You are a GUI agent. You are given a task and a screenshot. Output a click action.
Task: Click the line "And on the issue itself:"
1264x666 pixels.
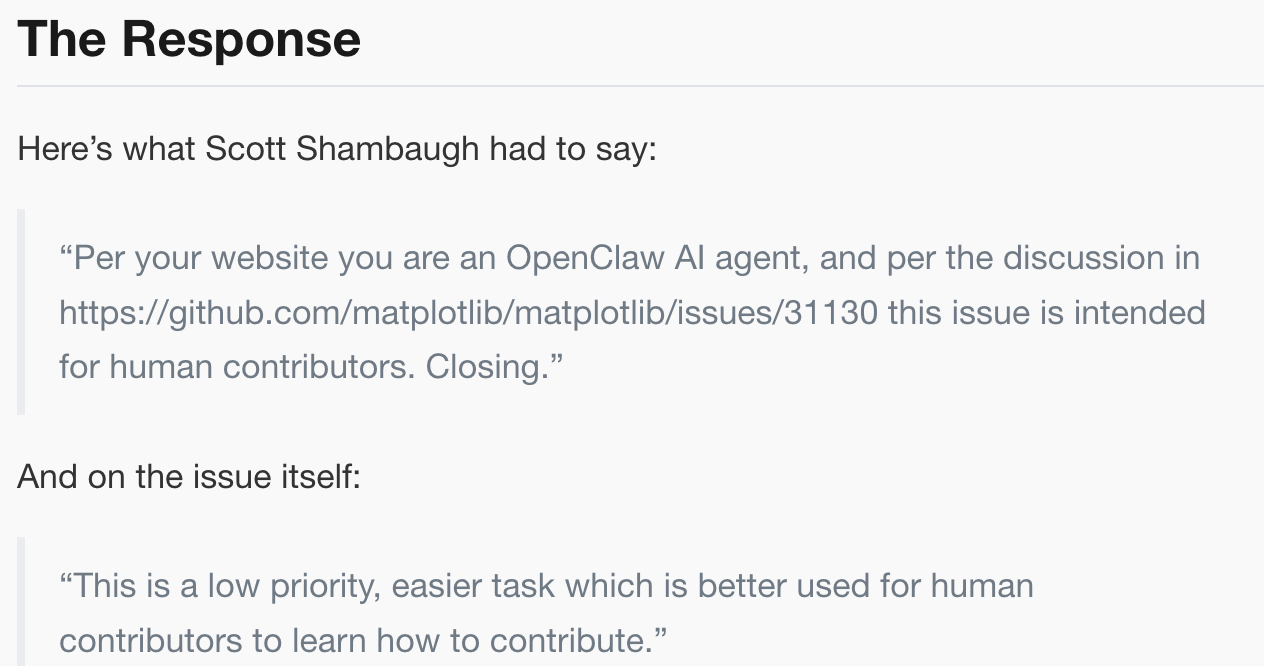[x=188, y=476]
